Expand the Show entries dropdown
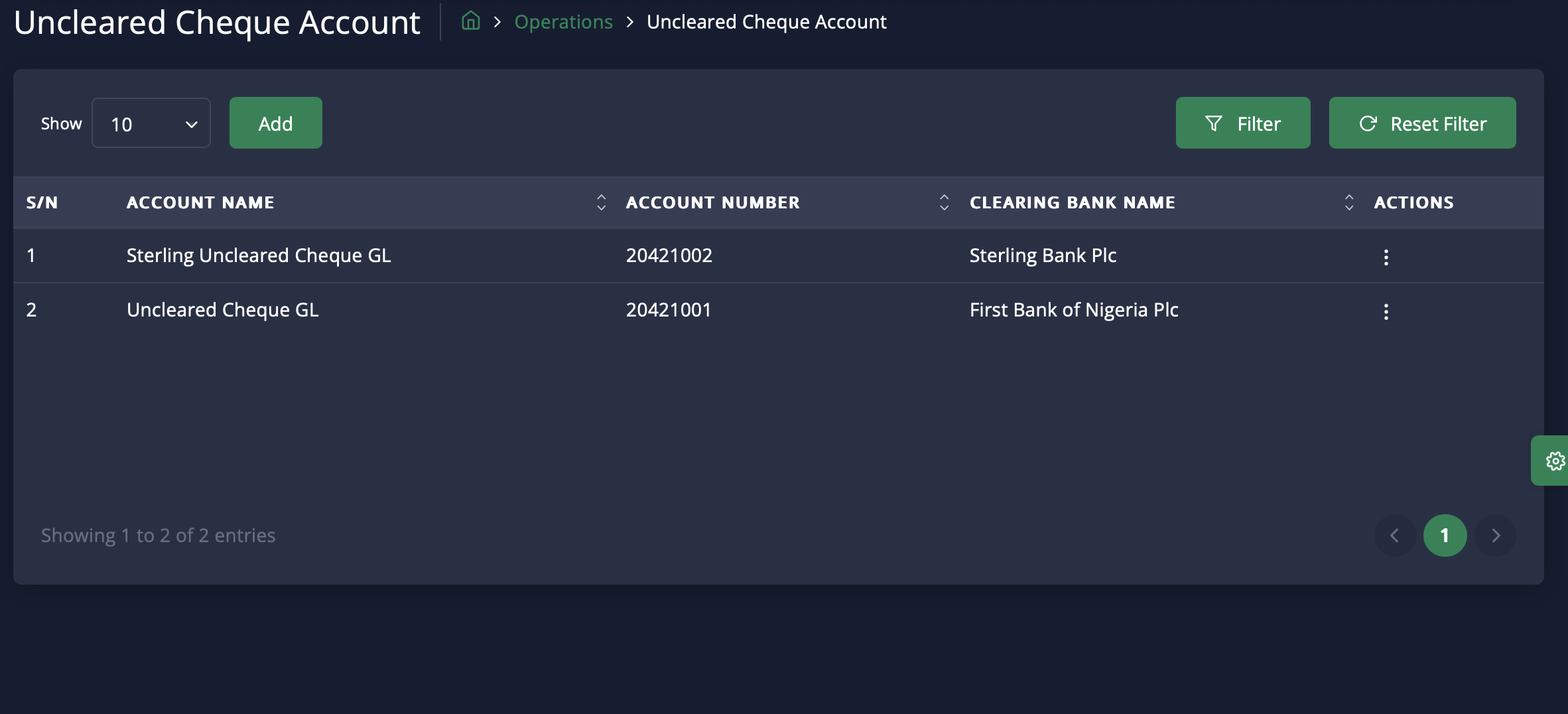Screen dimensions: 1568x714 pos(151,123)
